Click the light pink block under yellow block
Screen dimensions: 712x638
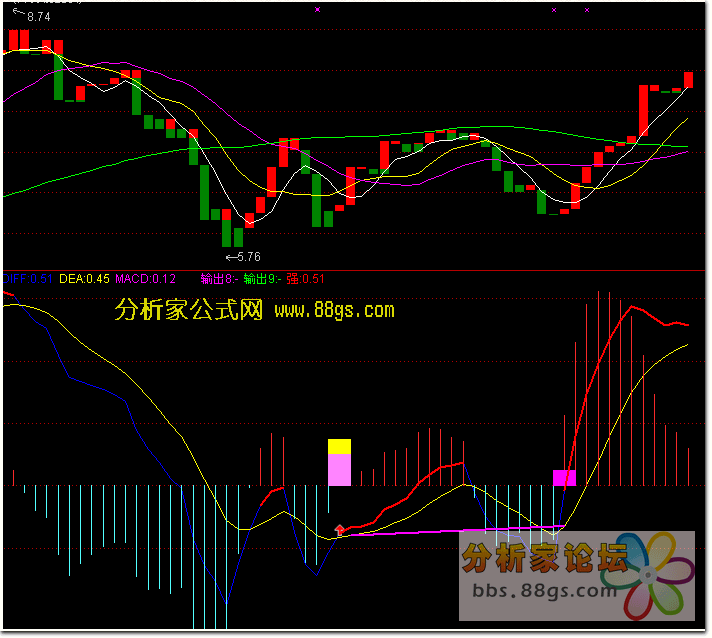[x=341, y=471]
